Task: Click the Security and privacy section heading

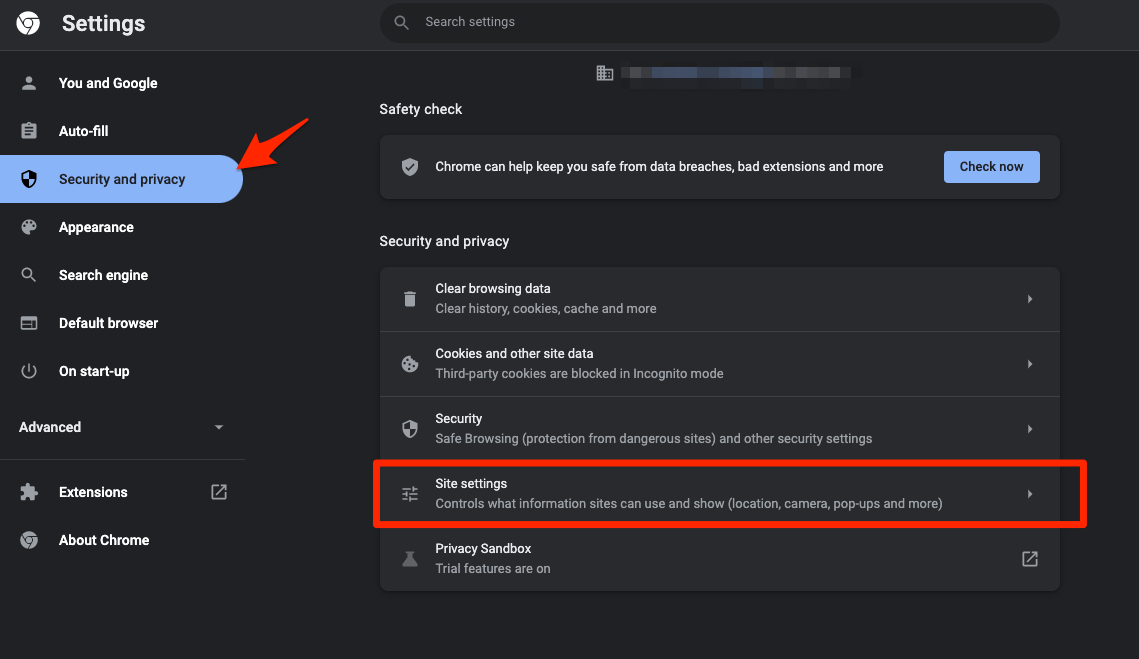Action: [444, 241]
